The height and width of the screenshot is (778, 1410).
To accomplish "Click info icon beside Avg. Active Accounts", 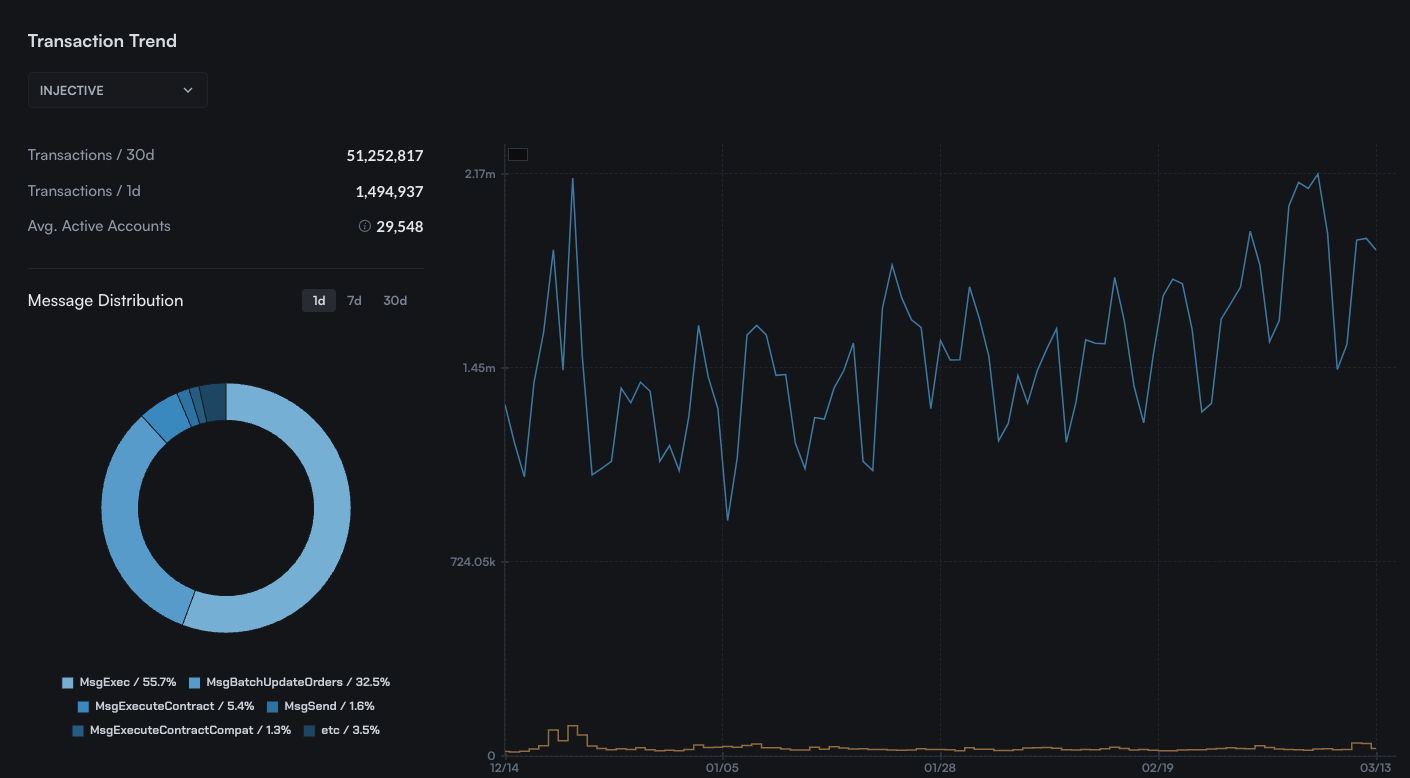I will point(365,227).
